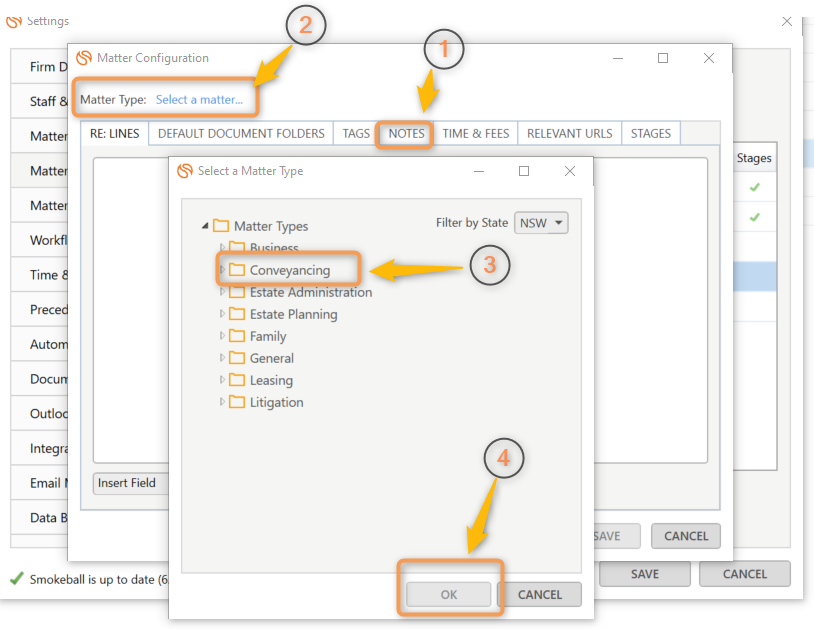Expand the Conveyancing folder arrow
Viewport: 814px width, 629px height.
point(222,269)
